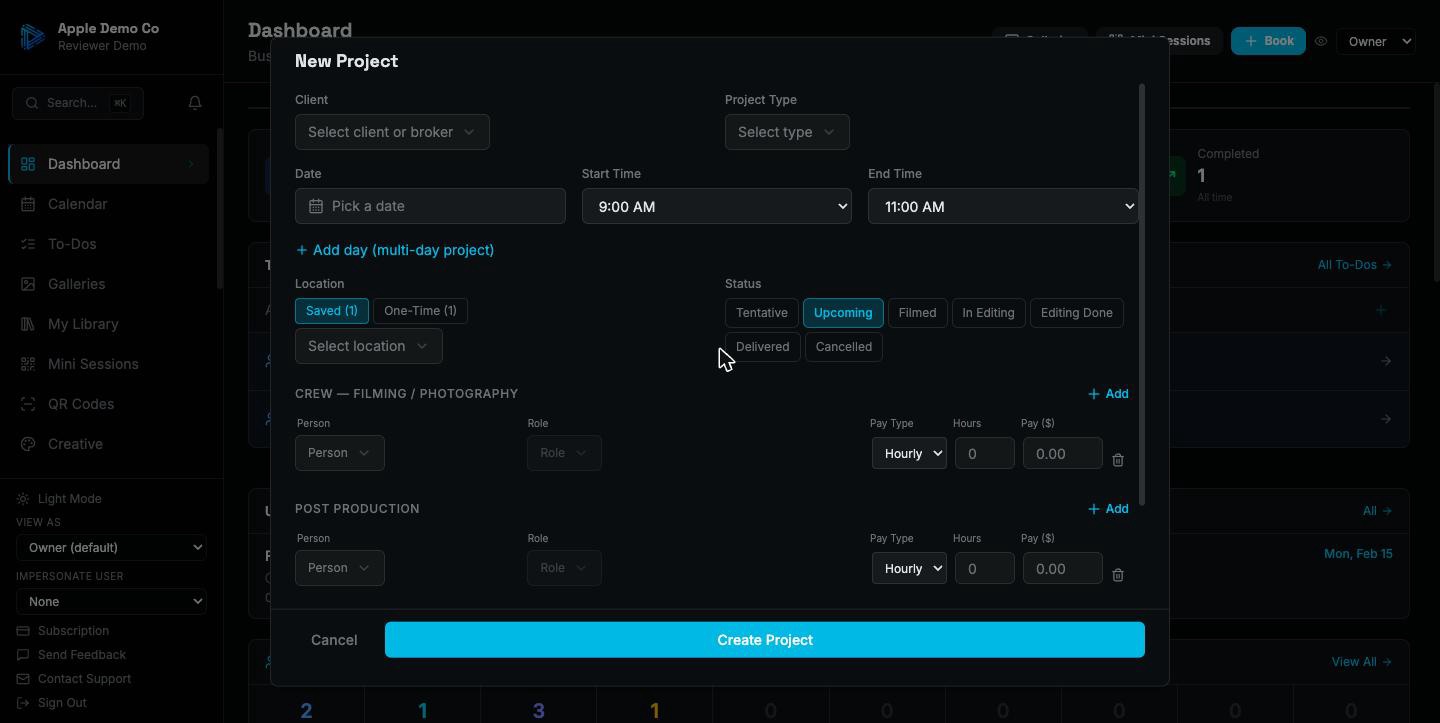Click the New Project dialog scrollbar

(1142, 295)
